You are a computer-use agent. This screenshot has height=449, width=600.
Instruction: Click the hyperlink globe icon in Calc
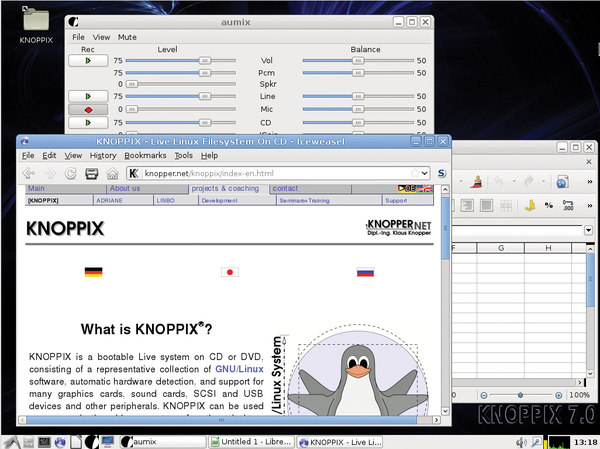pyautogui.click(x=562, y=182)
